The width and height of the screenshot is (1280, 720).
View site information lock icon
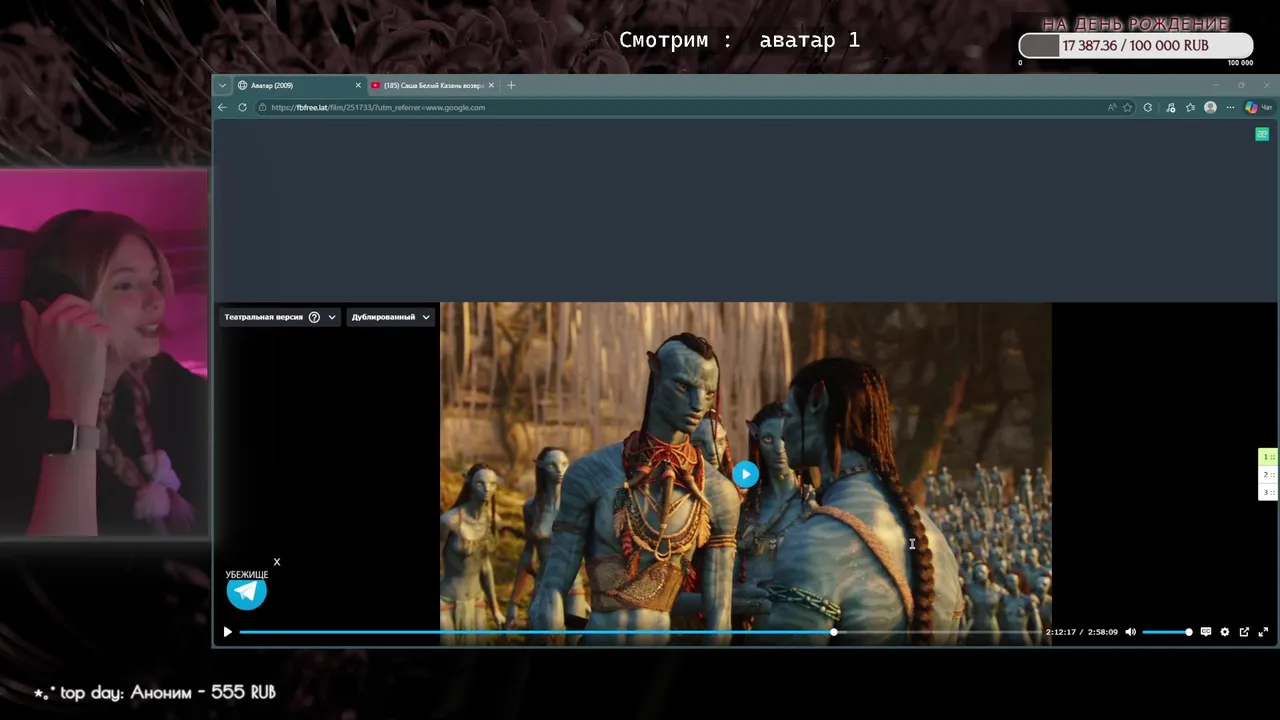click(262, 107)
